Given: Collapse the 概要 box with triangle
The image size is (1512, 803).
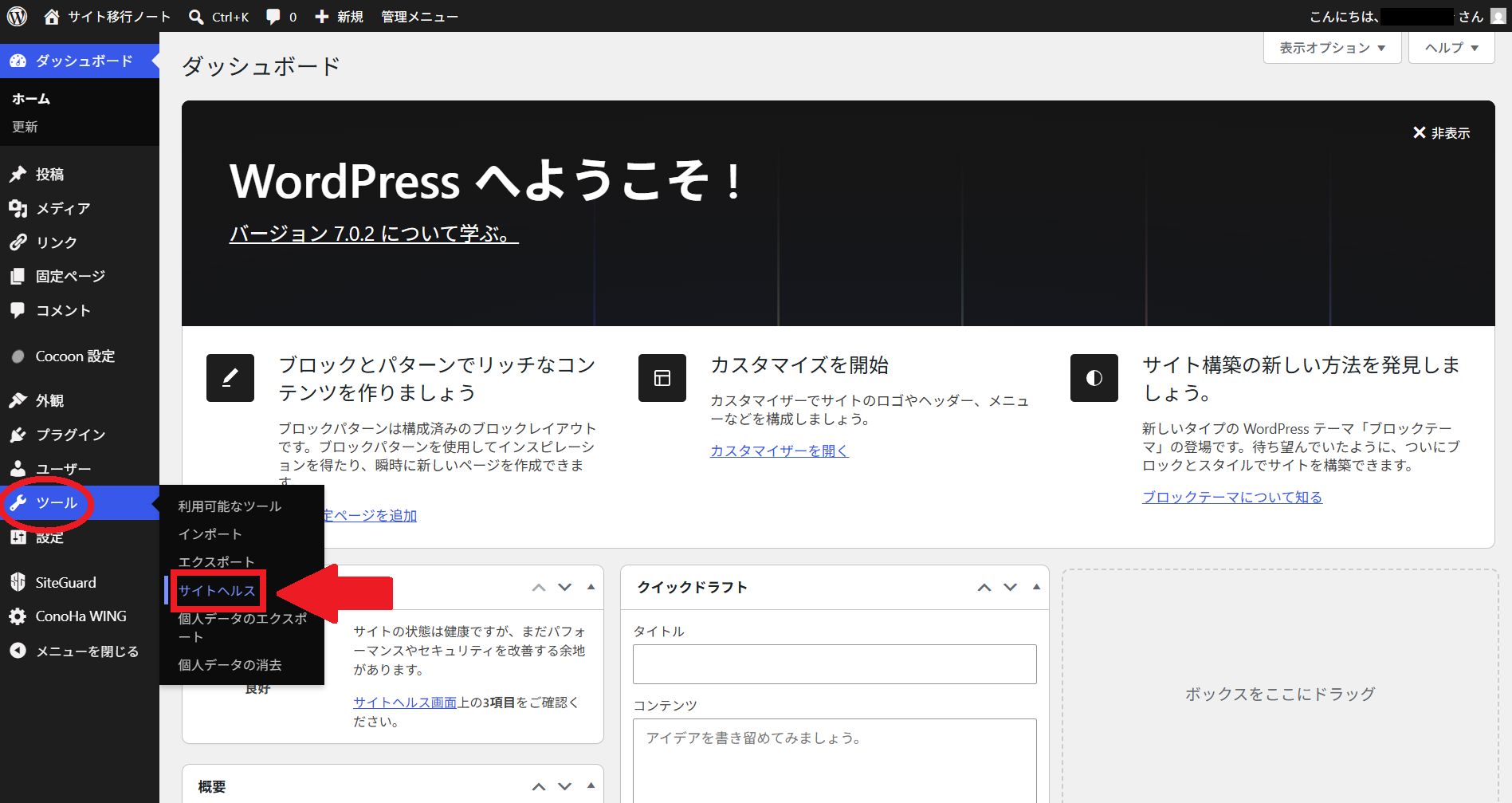Looking at the screenshot, I should [x=591, y=785].
